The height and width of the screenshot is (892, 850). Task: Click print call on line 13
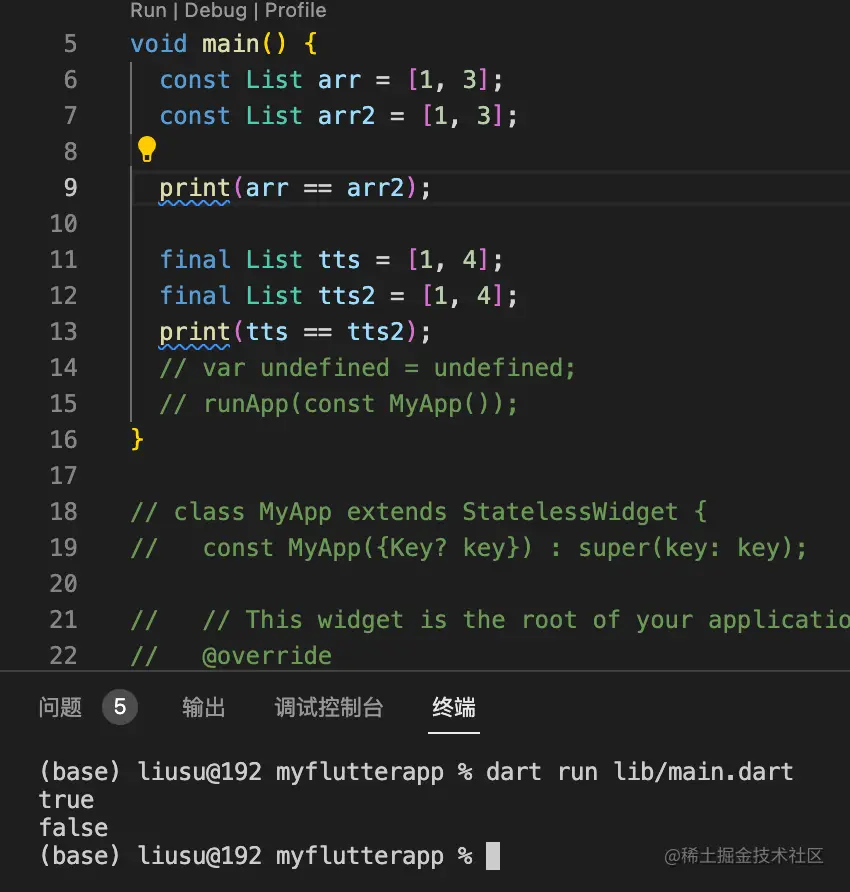point(195,333)
